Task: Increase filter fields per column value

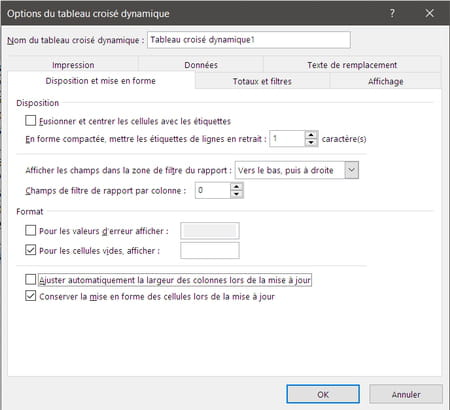Action: 236,187
